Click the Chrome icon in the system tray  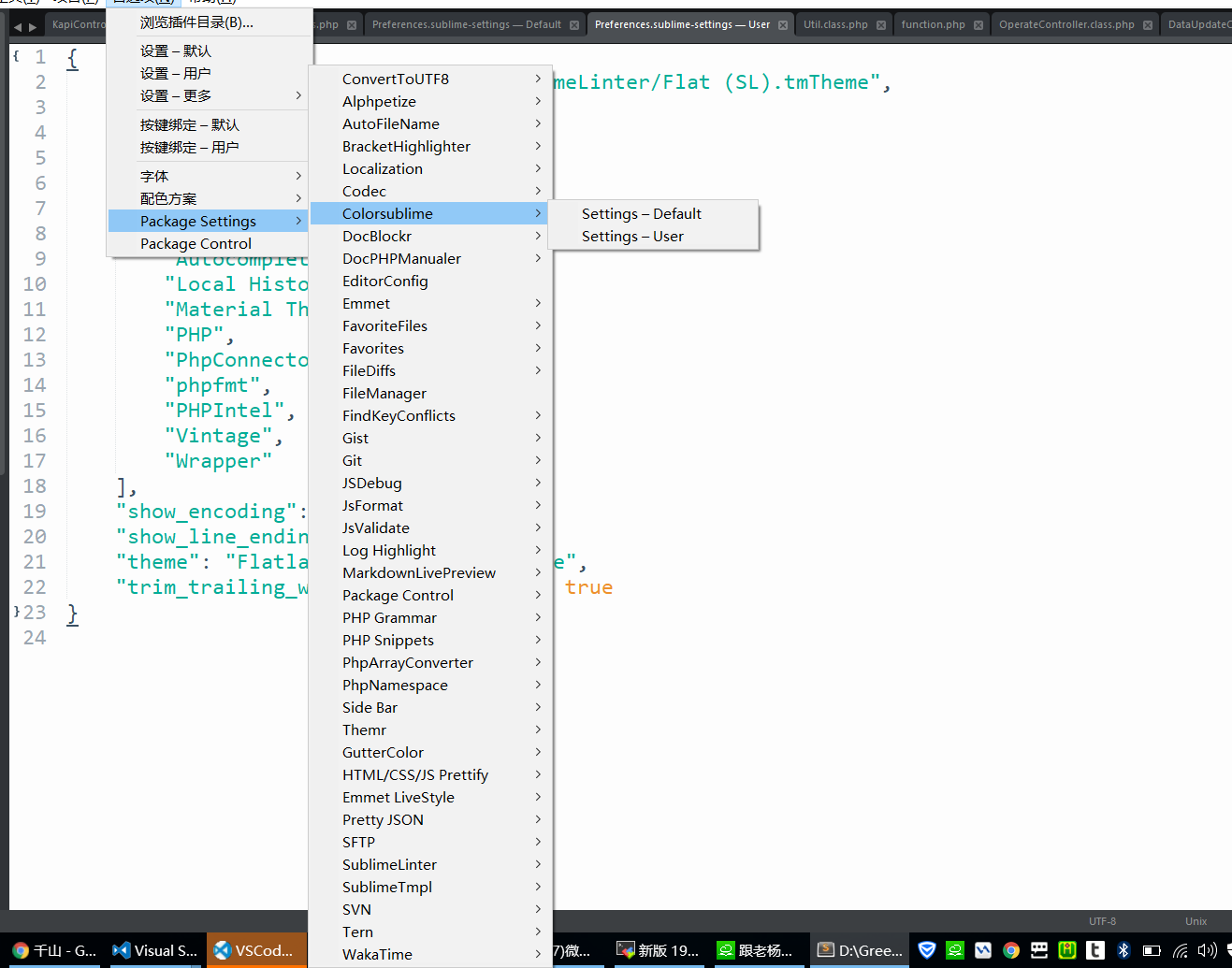click(1011, 950)
